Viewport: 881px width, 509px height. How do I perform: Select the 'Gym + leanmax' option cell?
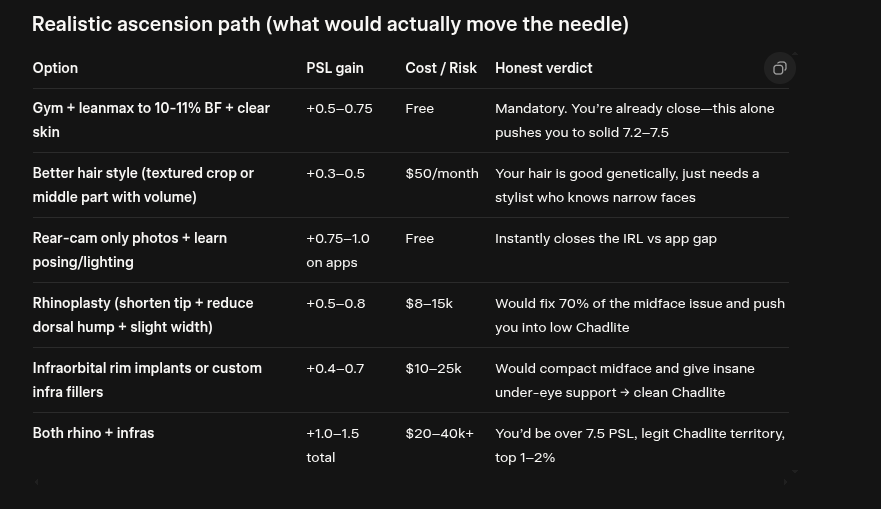coord(152,120)
